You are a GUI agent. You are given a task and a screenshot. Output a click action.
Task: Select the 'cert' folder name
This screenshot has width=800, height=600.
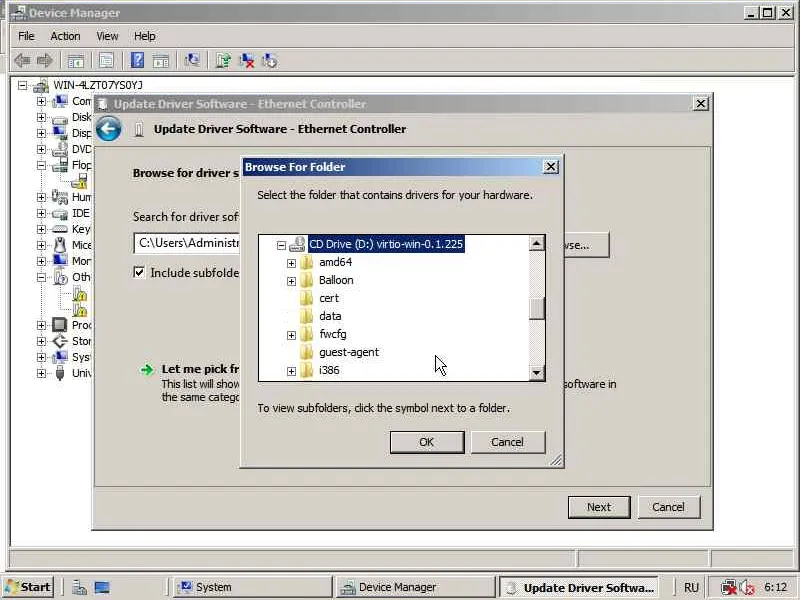tap(329, 298)
